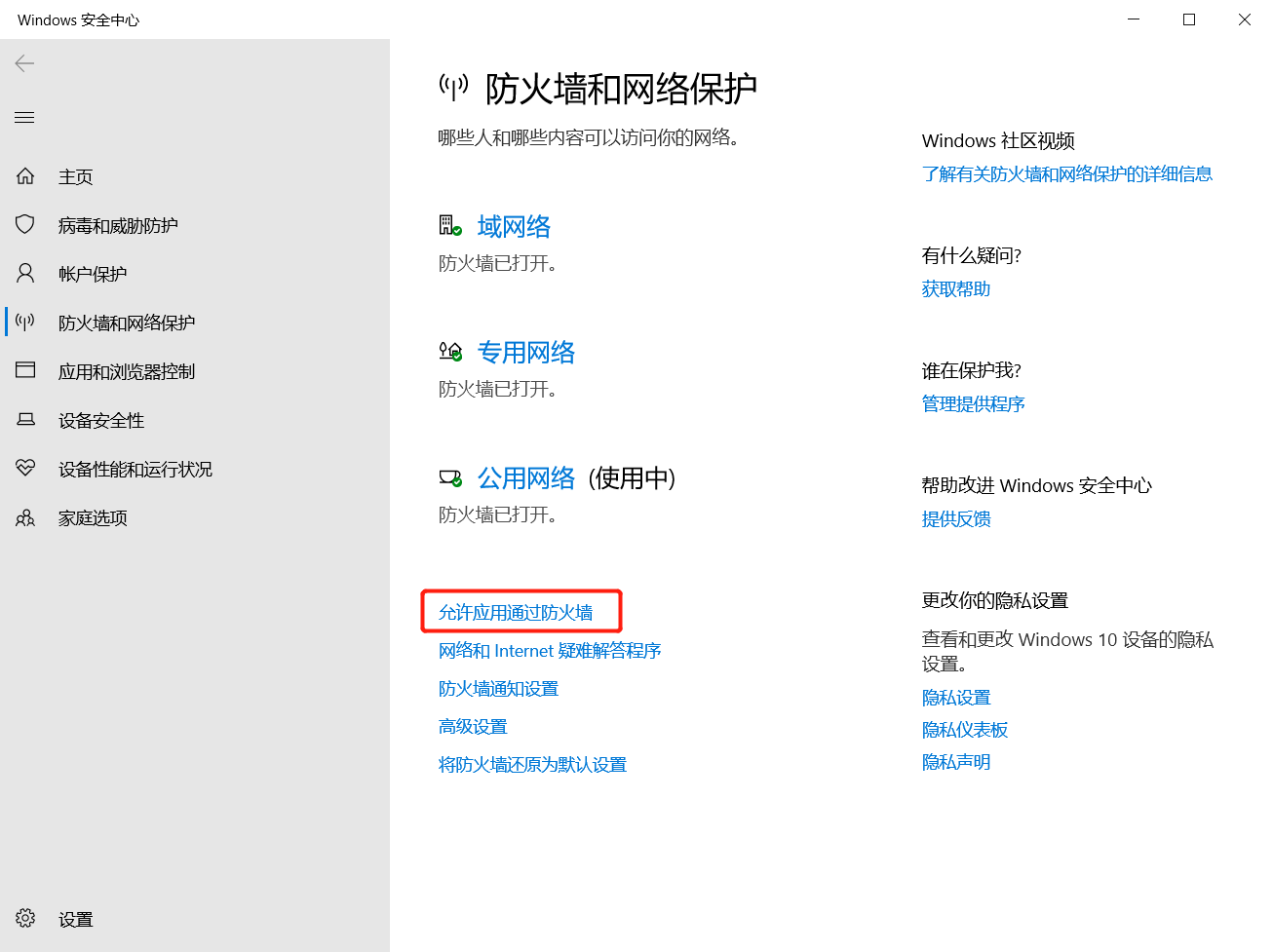Click the window icon for 应用和浏览器控制
The image size is (1273, 952).
coord(25,370)
